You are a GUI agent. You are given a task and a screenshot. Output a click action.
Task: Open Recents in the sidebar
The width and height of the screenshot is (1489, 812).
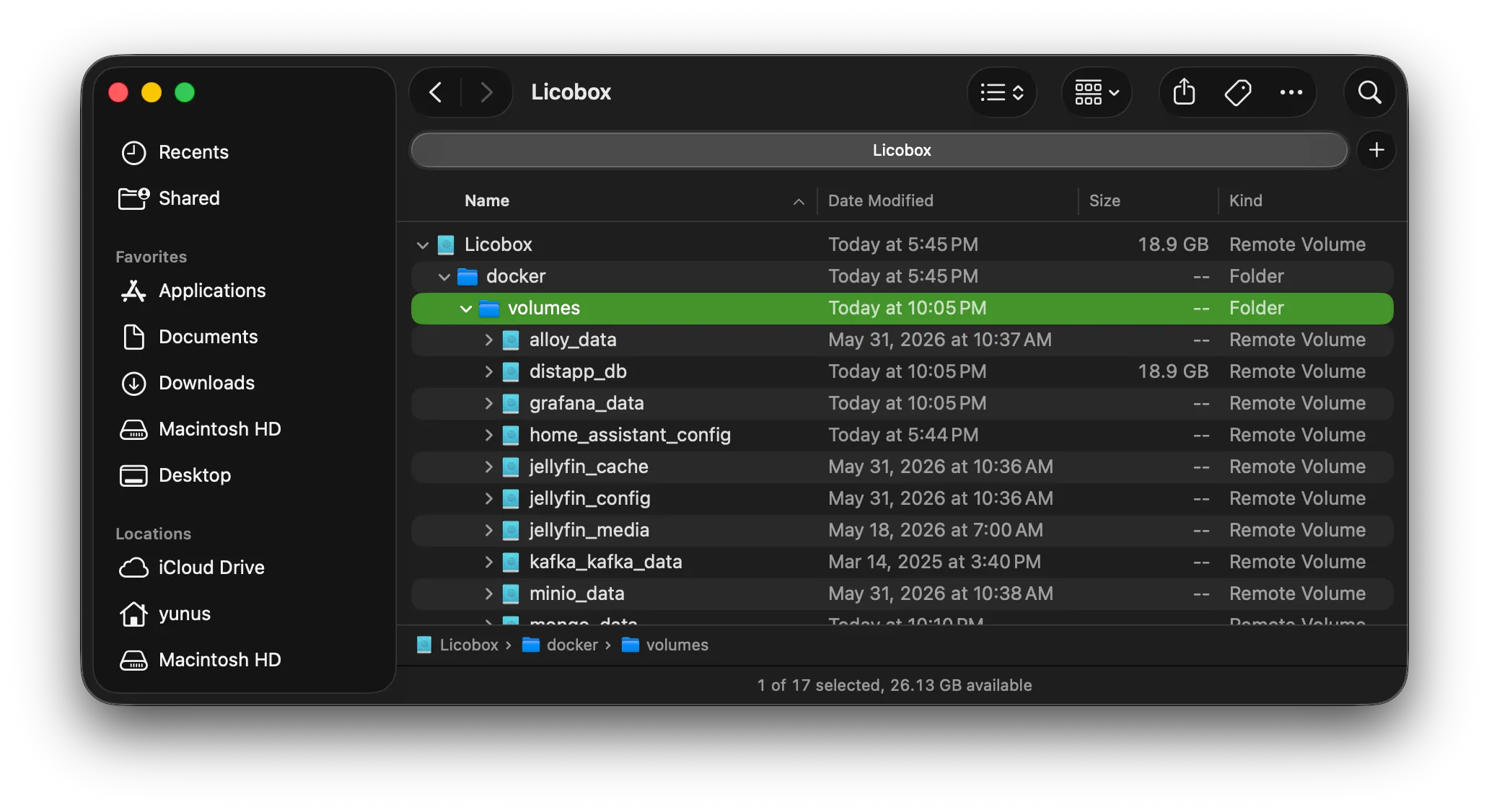[175, 152]
